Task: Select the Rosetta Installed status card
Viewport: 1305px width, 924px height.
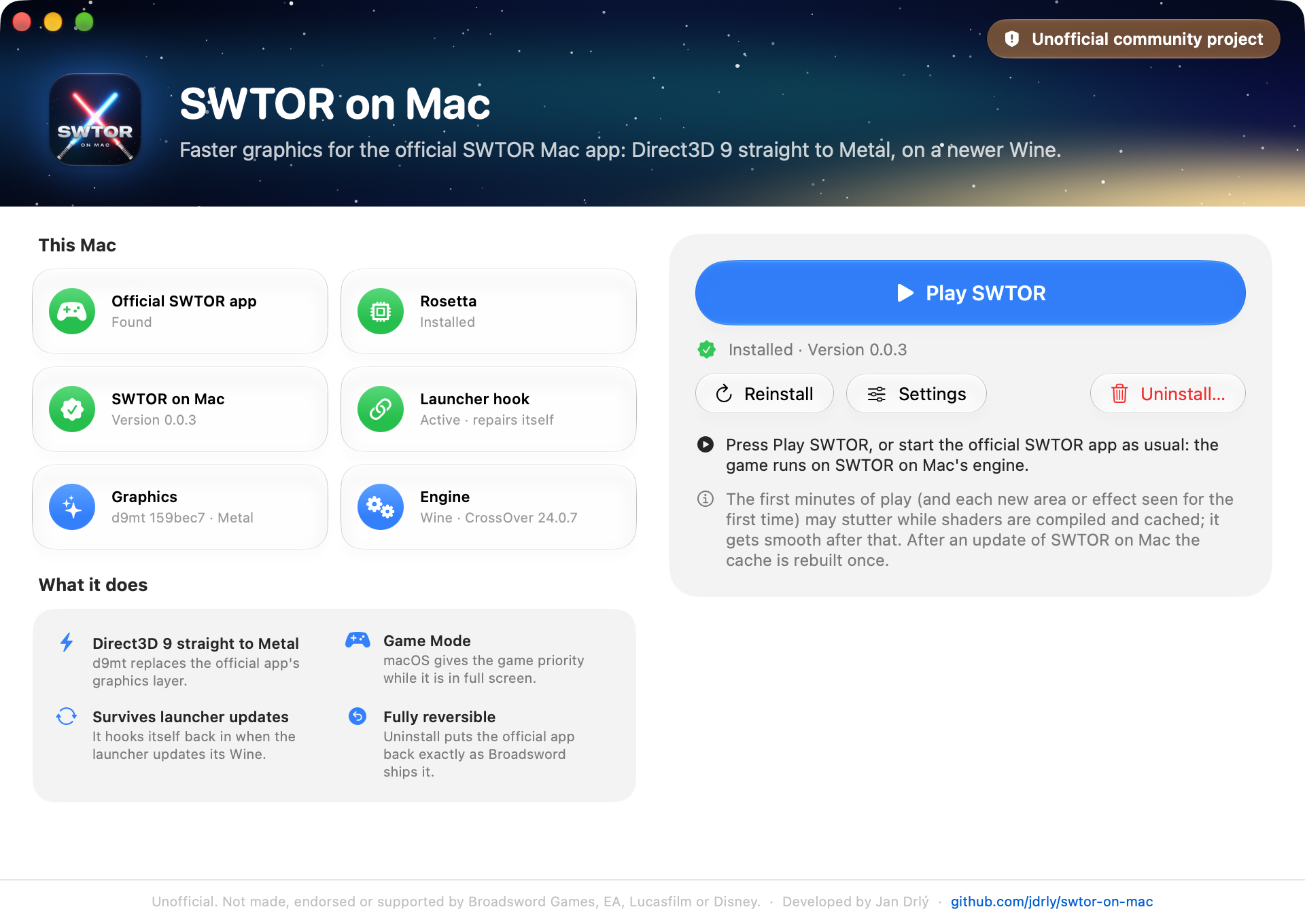Action: tap(489, 311)
